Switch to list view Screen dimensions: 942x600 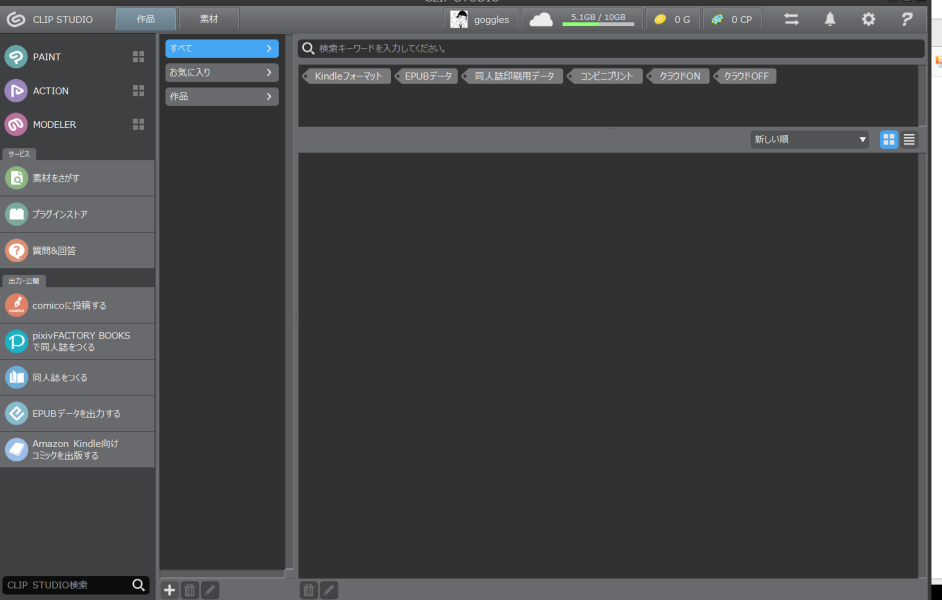[909, 139]
